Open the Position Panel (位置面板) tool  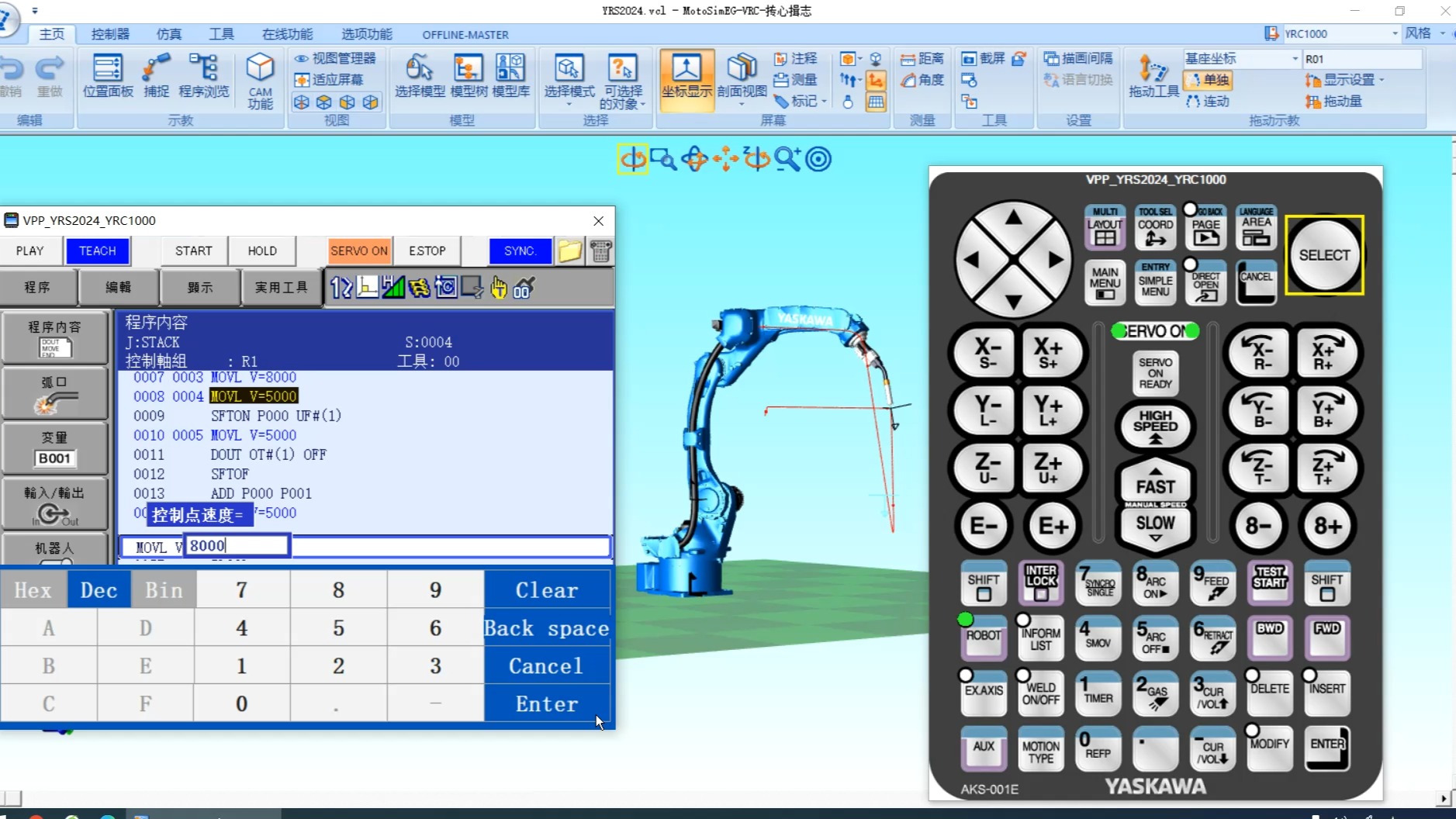(108, 75)
